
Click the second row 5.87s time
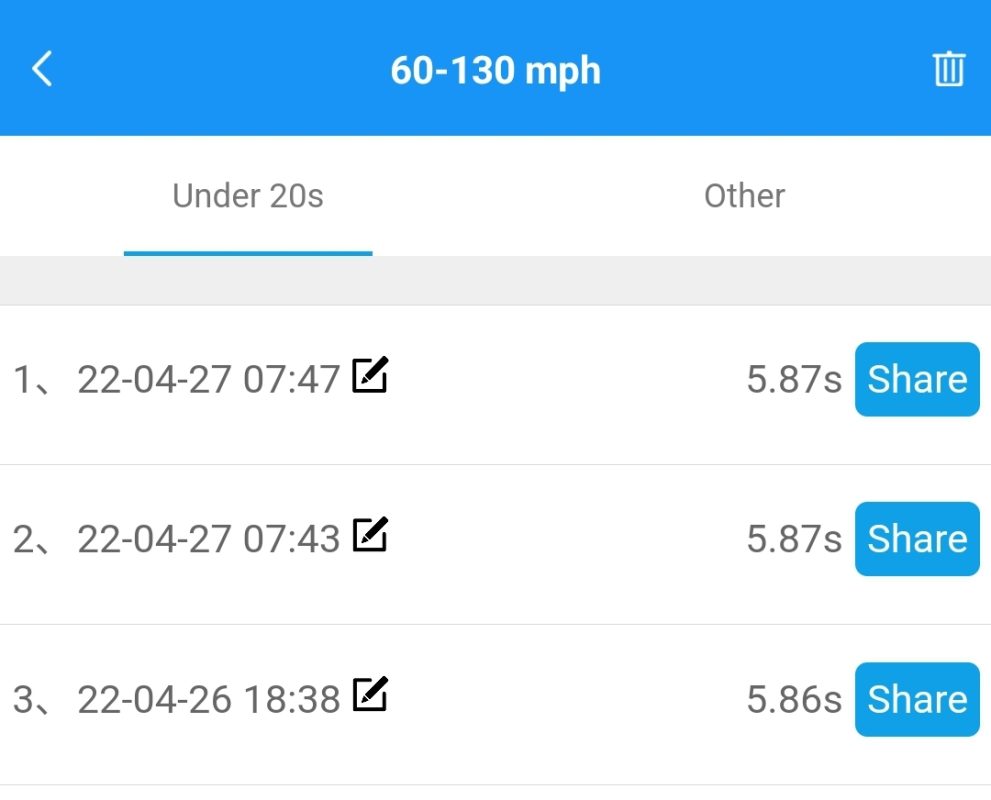click(x=794, y=540)
